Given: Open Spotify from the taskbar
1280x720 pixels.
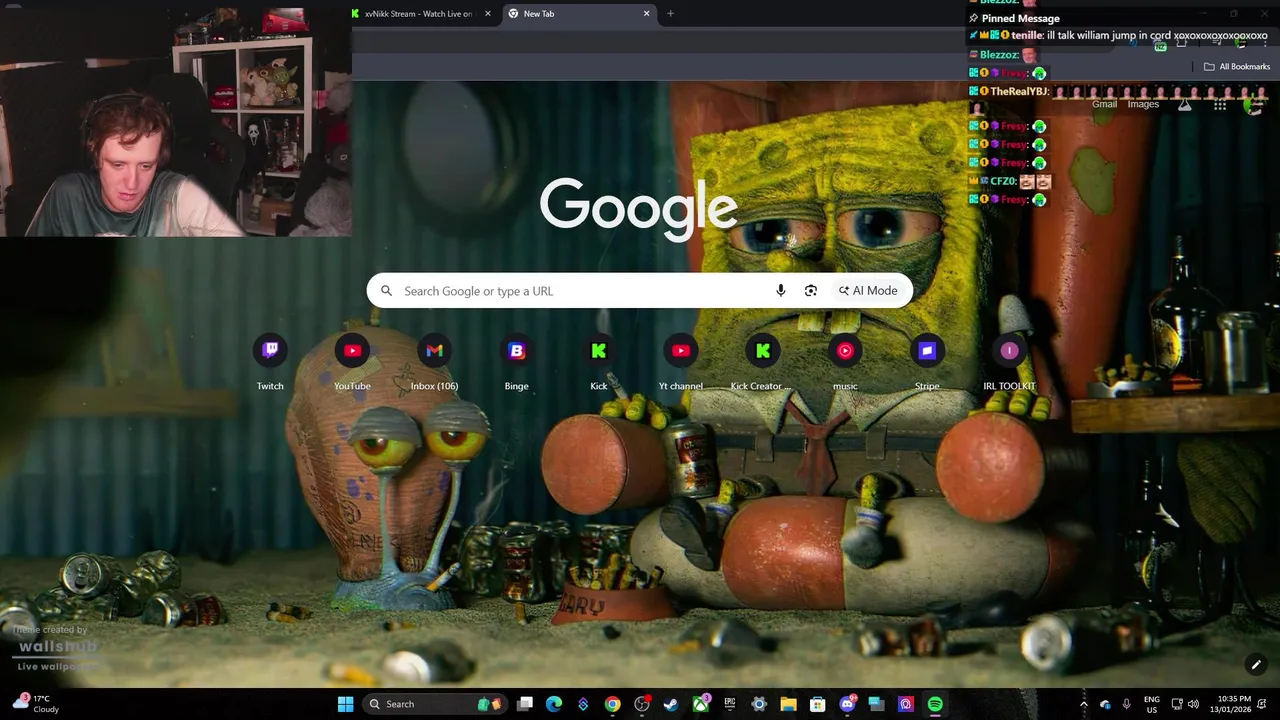Looking at the screenshot, I should [935, 704].
